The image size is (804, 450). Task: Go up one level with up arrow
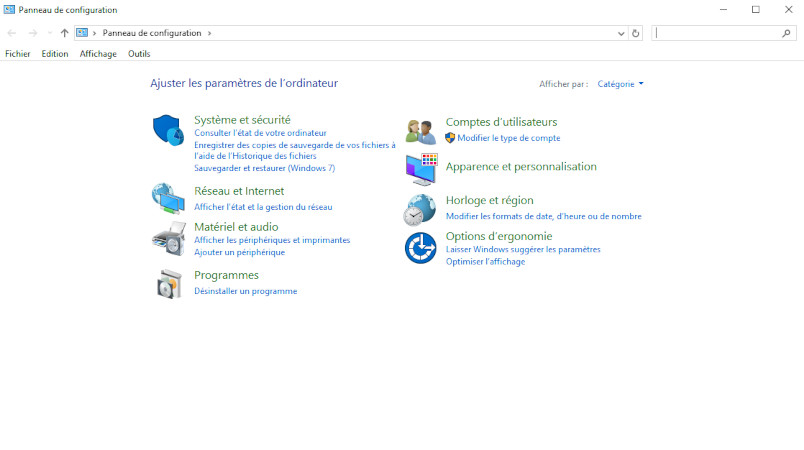coord(65,33)
